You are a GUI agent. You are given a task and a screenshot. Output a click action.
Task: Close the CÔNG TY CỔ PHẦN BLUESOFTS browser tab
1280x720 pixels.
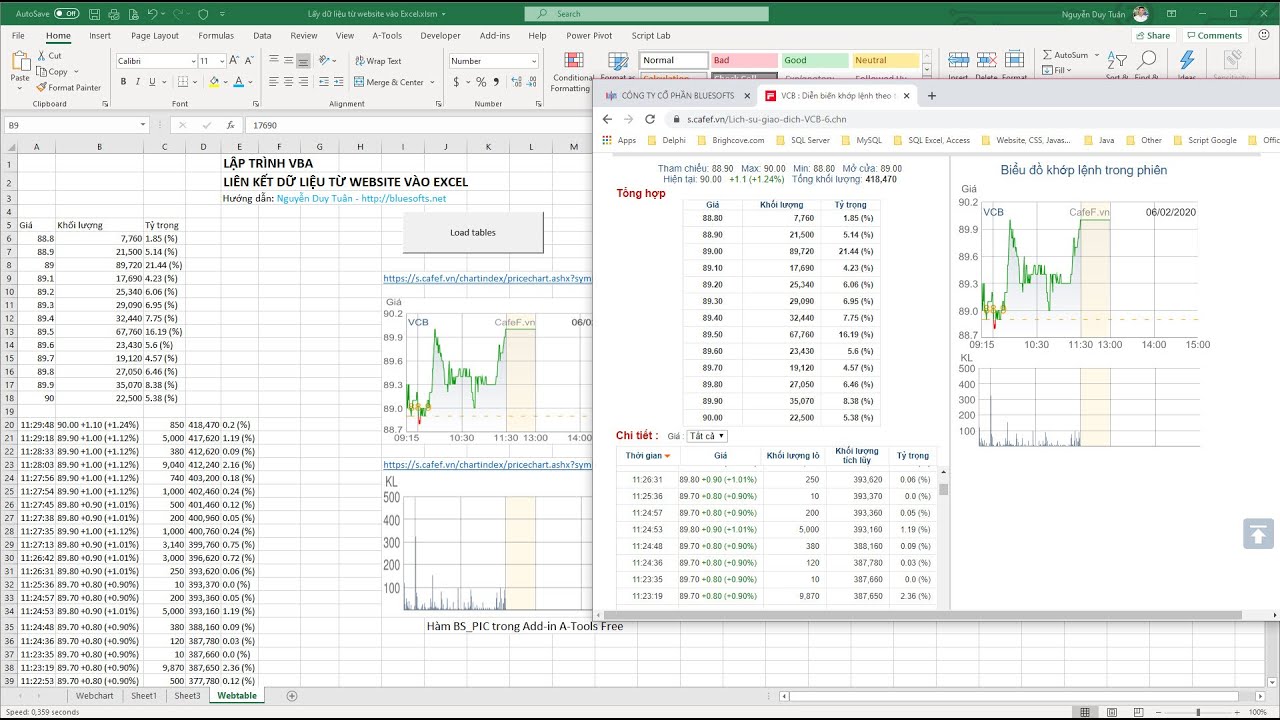click(x=745, y=96)
